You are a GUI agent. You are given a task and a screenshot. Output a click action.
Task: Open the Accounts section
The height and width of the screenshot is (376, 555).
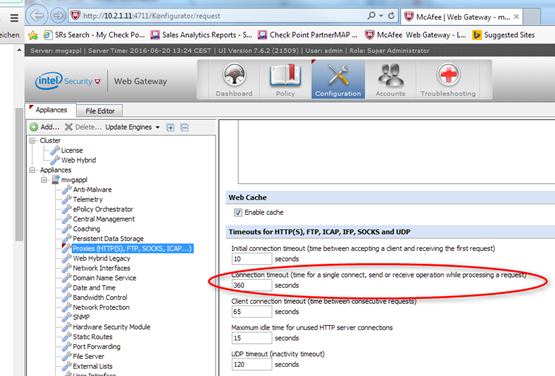390,80
